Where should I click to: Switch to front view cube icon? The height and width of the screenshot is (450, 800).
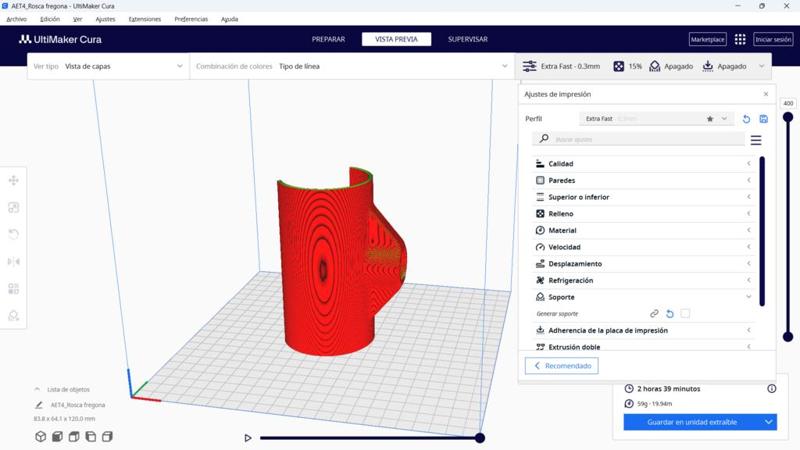click(x=57, y=436)
